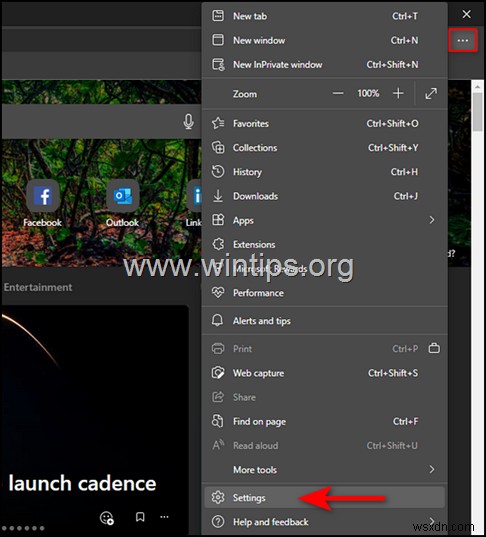Enter full screen via the zoom arrows icon

click(x=431, y=93)
